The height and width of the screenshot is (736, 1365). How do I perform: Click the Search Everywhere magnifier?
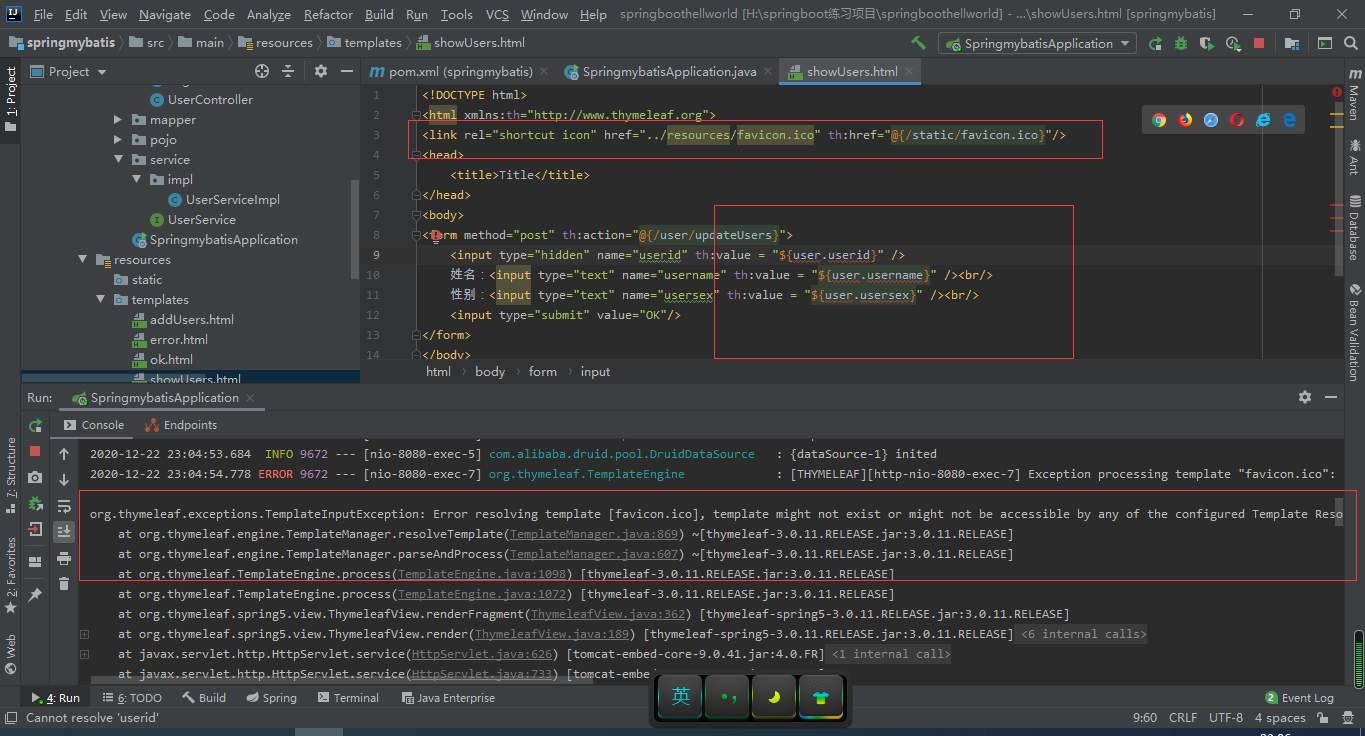coord(1351,43)
